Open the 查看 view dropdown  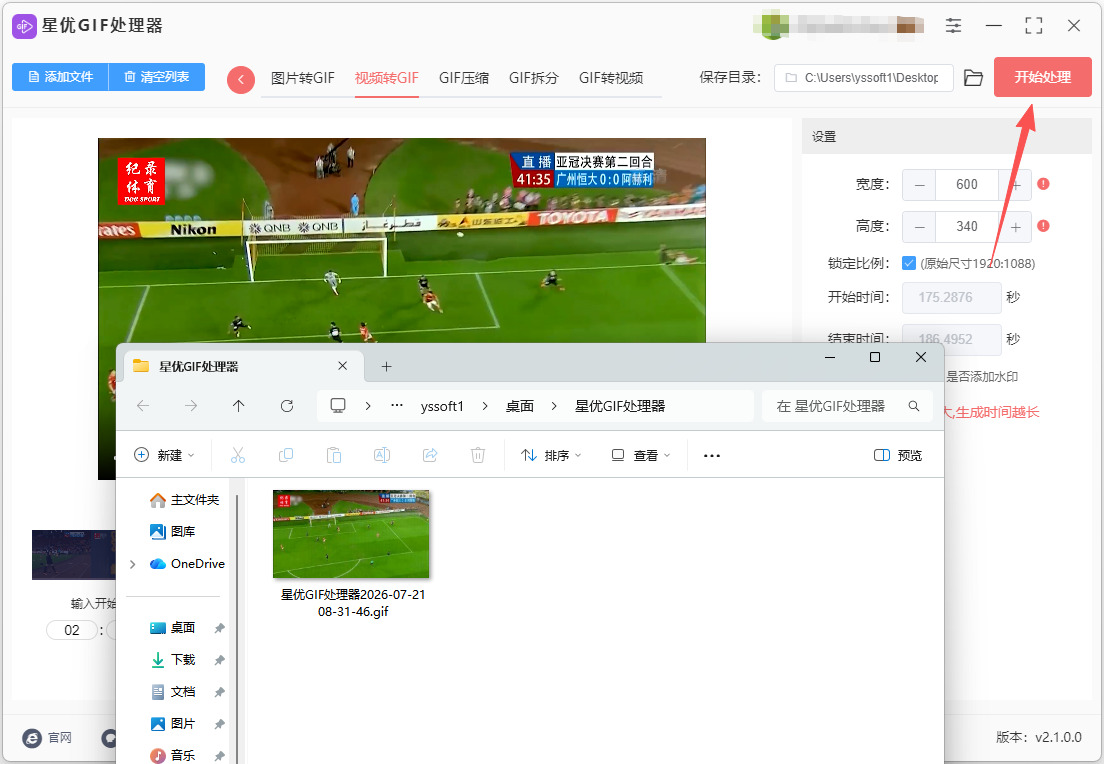click(x=641, y=456)
